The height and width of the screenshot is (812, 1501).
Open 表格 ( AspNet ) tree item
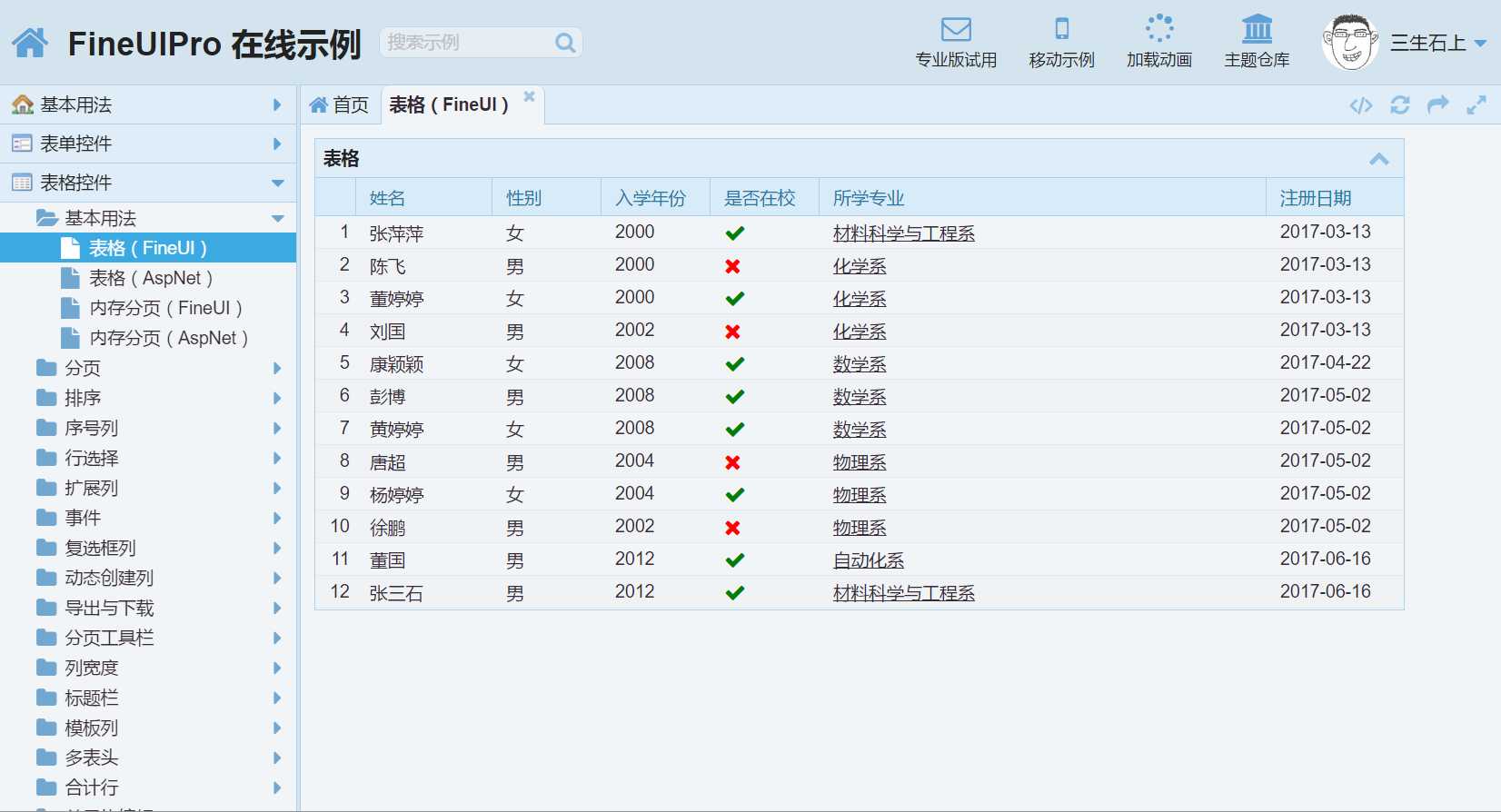pos(148,278)
